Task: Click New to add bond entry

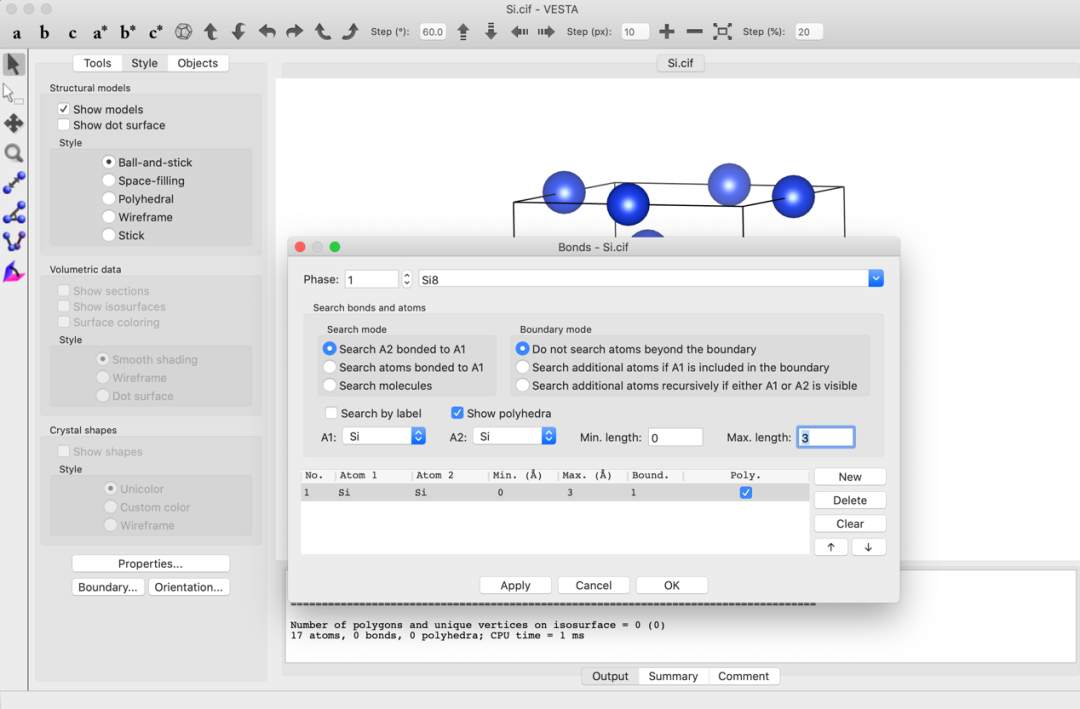Action: click(x=850, y=477)
